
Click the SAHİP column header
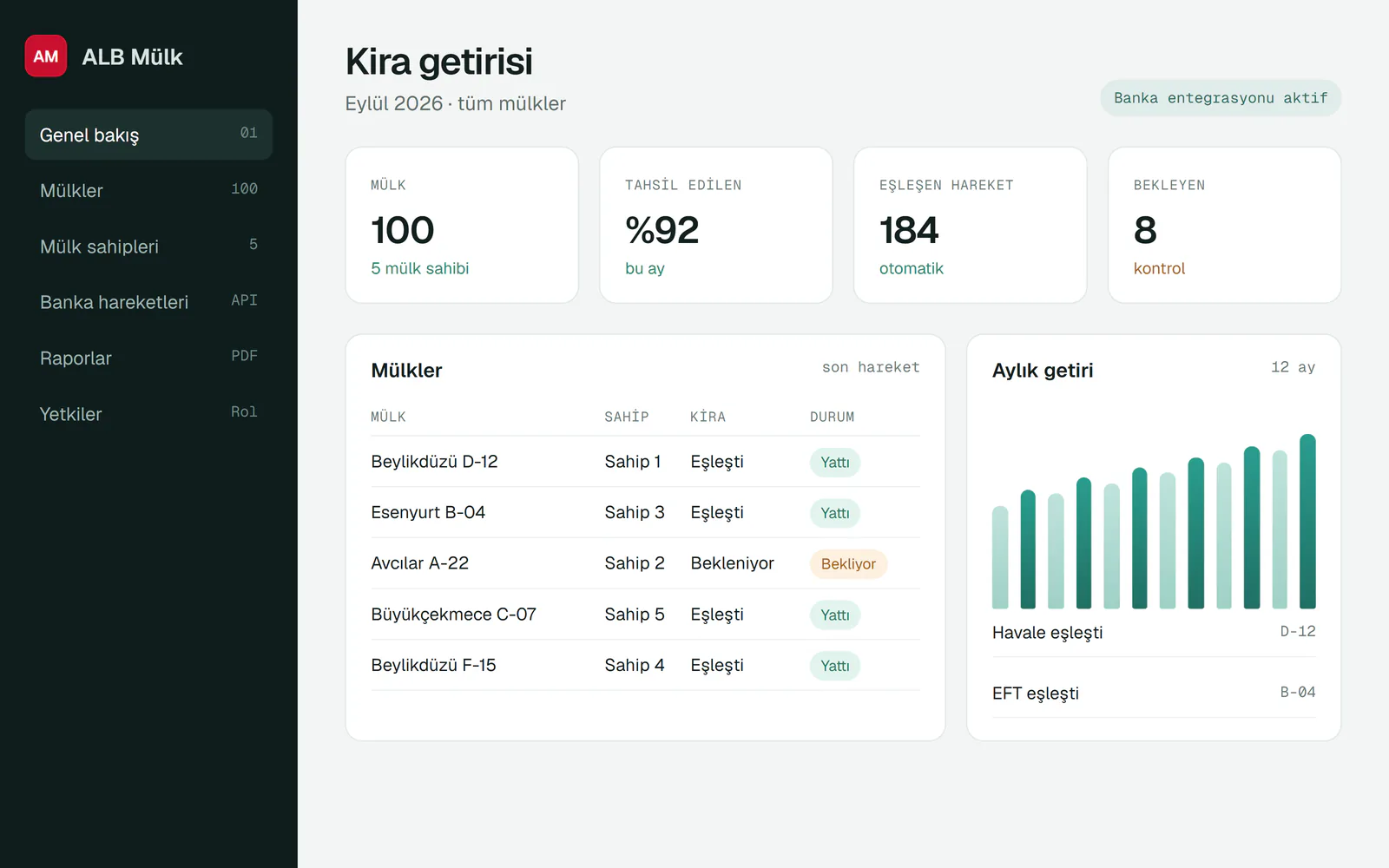[x=627, y=417]
